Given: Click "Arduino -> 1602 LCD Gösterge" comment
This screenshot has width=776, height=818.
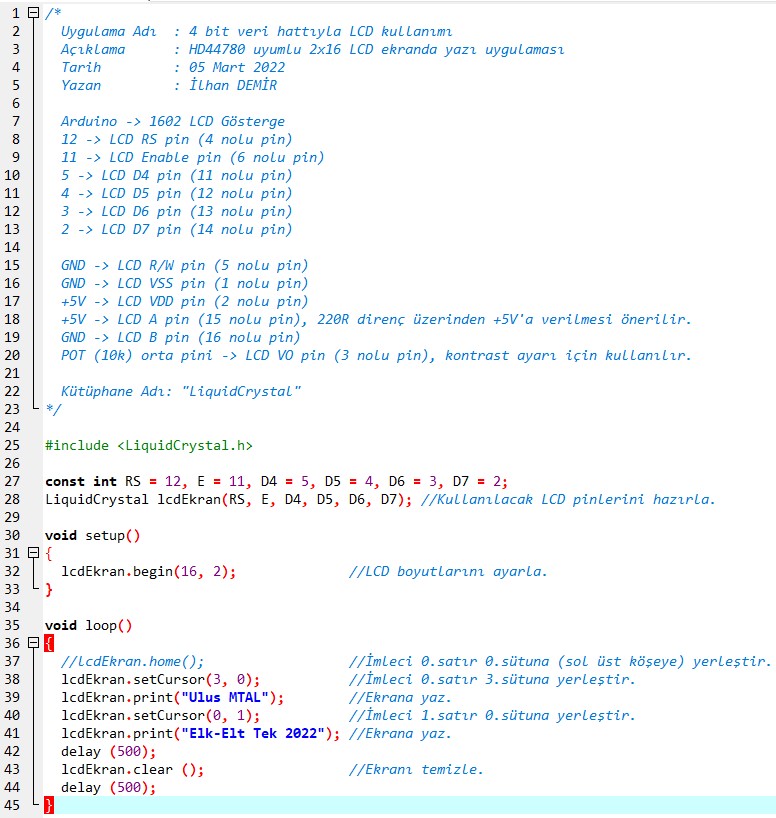Looking at the screenshot, I should [x=173, y=121].
